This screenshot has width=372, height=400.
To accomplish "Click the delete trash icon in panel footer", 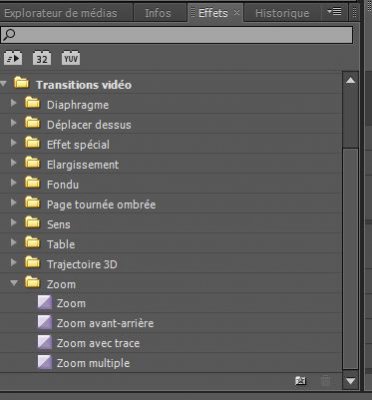I will point(326,381).
